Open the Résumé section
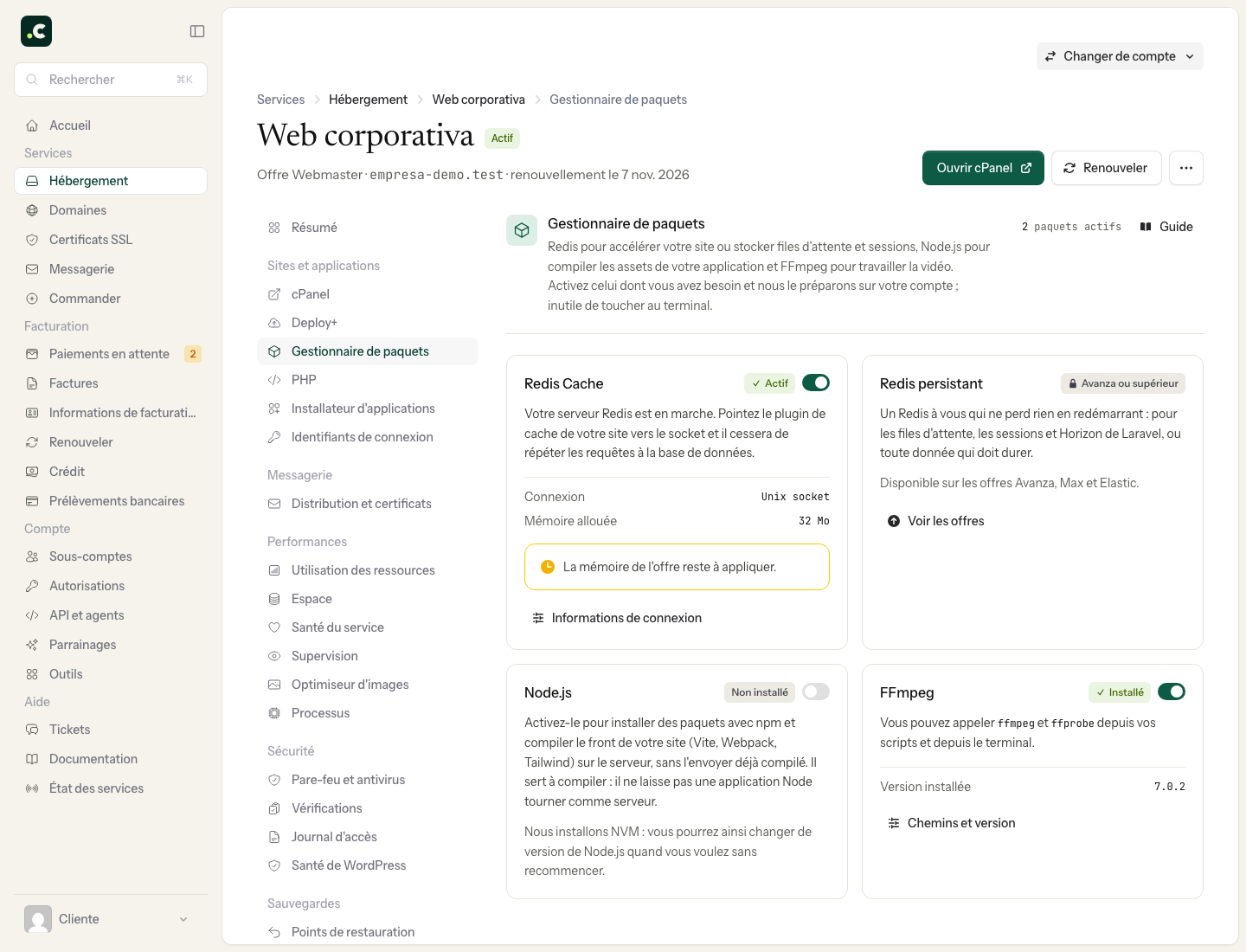 (x=368, y=228)
